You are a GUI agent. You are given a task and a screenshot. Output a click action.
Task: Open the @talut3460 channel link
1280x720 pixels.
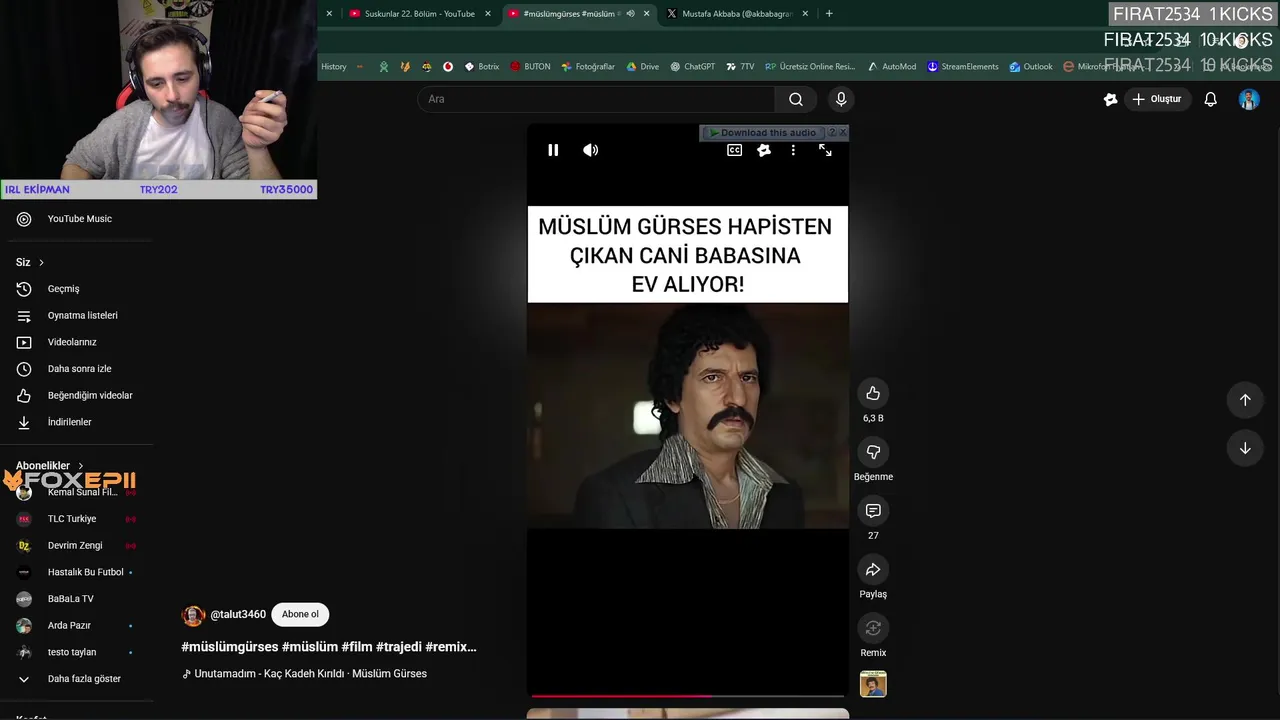(238, 614)
